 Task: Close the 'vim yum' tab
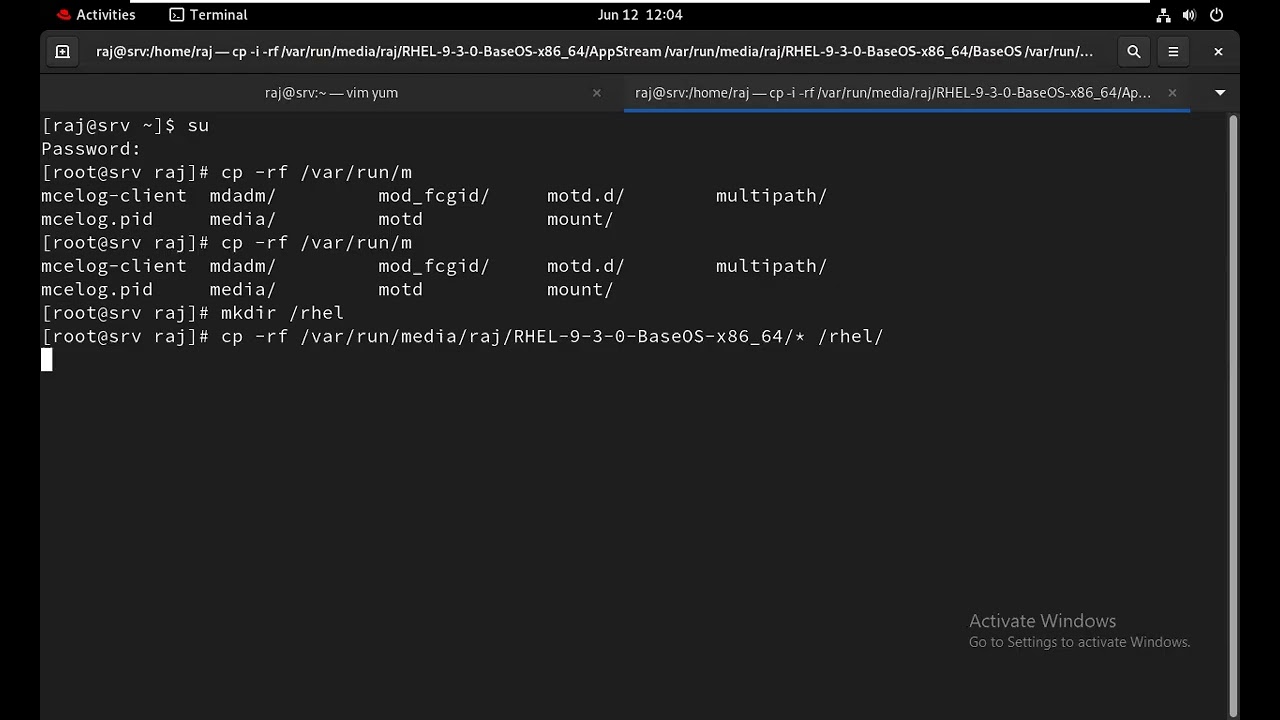[597, 93]
